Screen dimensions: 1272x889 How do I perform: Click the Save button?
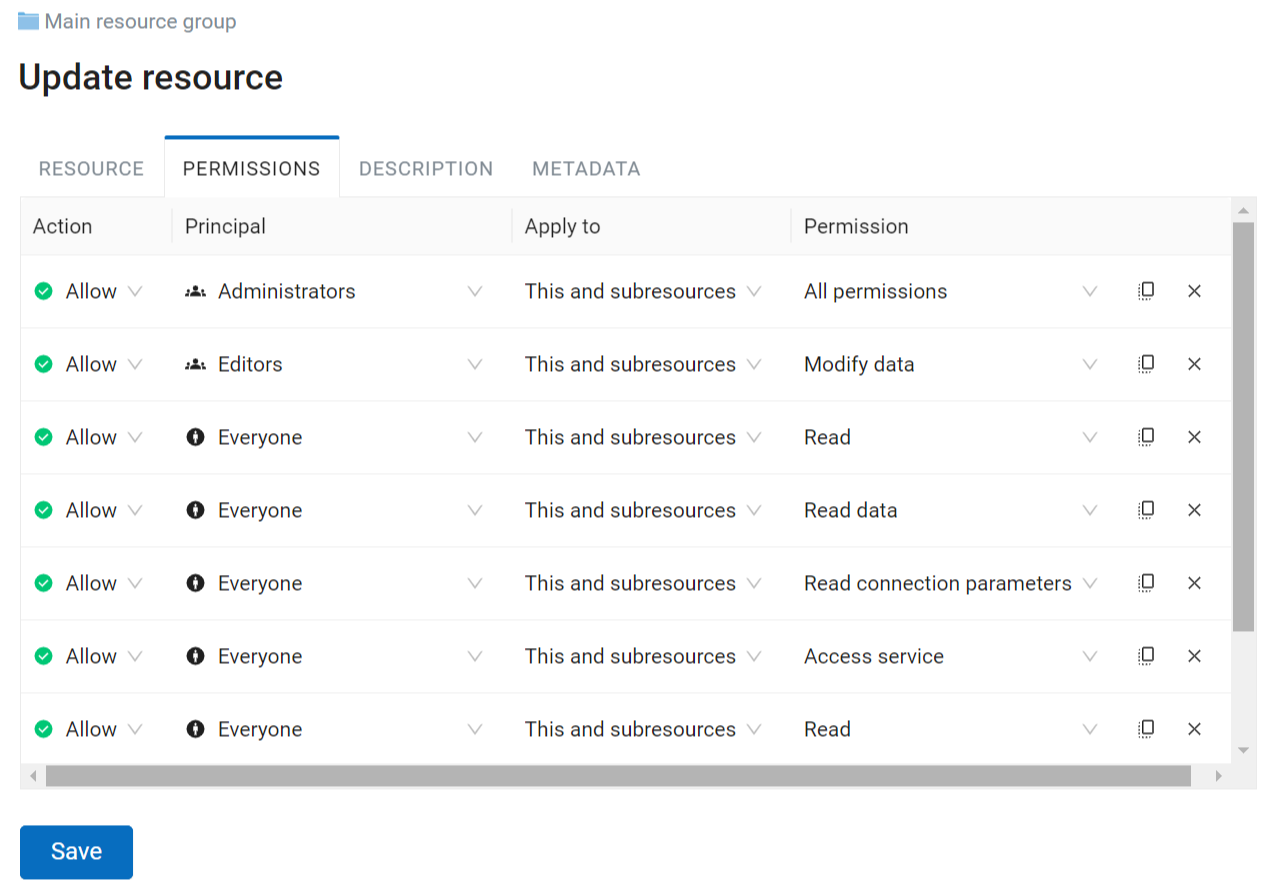(76, 852)
